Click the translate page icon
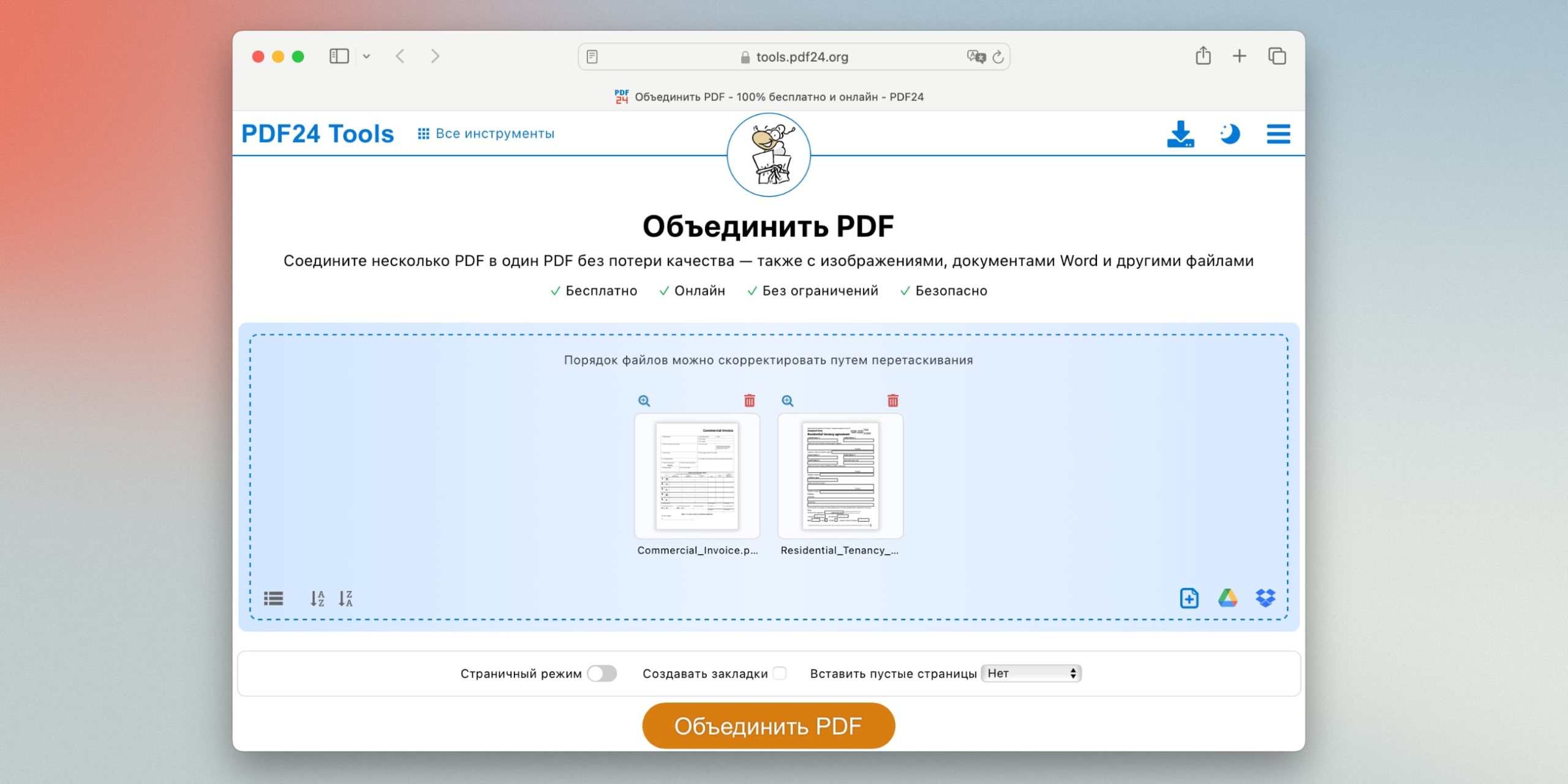The height and width of the screenshot is (784, 1568). [x=976, y=57]
